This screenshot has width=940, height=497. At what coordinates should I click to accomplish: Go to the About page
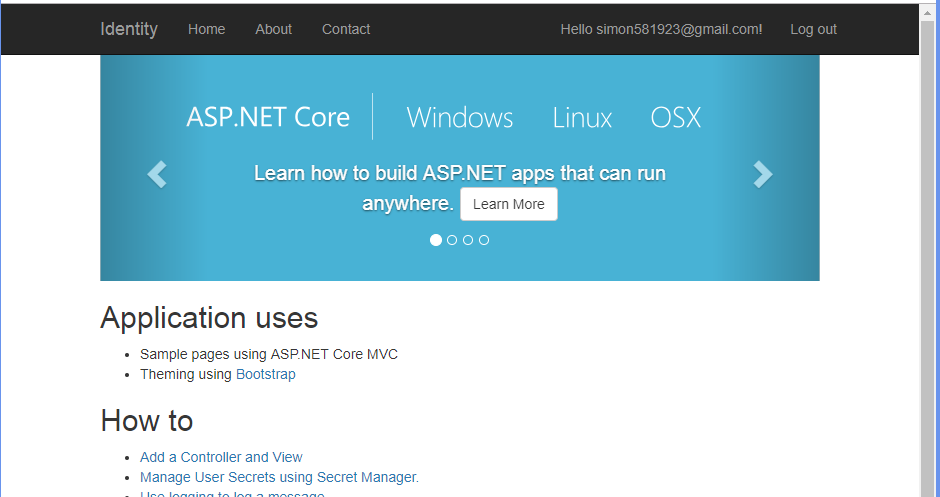[x=273, y=29]
